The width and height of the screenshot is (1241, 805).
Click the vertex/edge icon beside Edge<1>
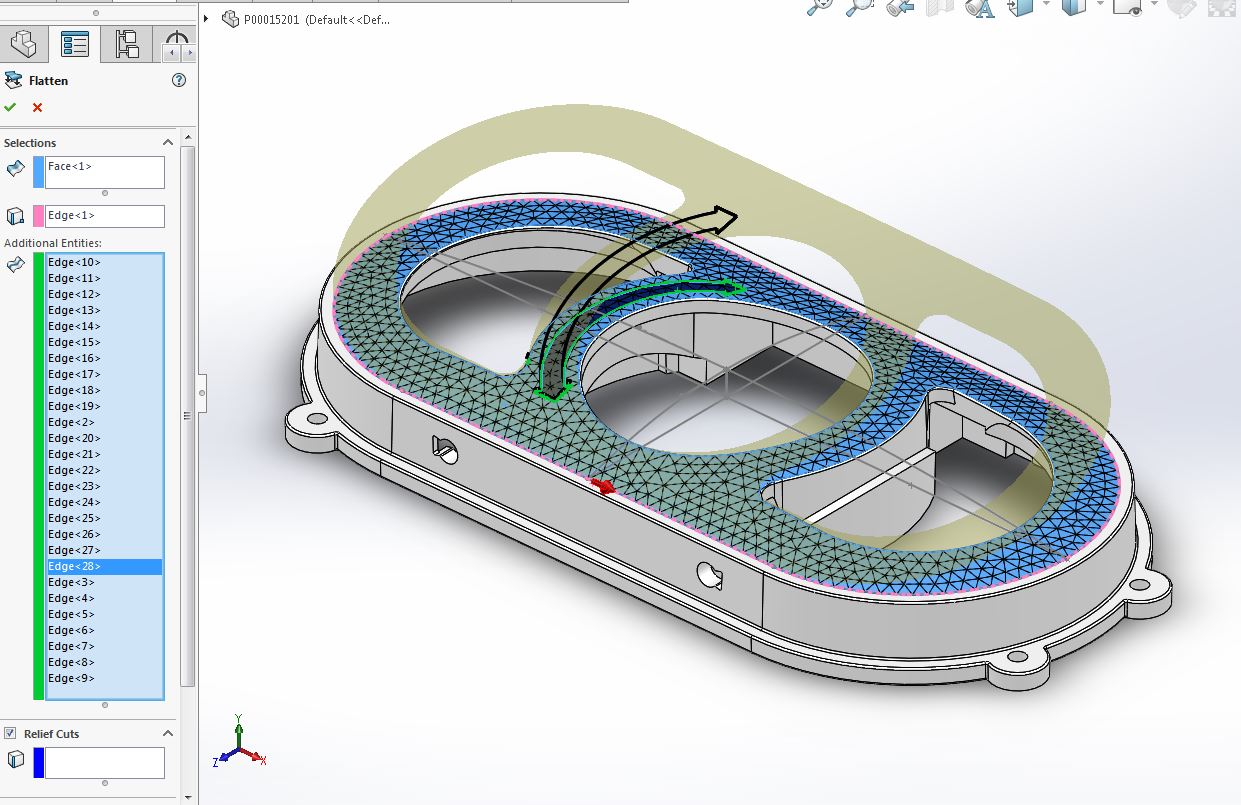[x=15, y=216]
